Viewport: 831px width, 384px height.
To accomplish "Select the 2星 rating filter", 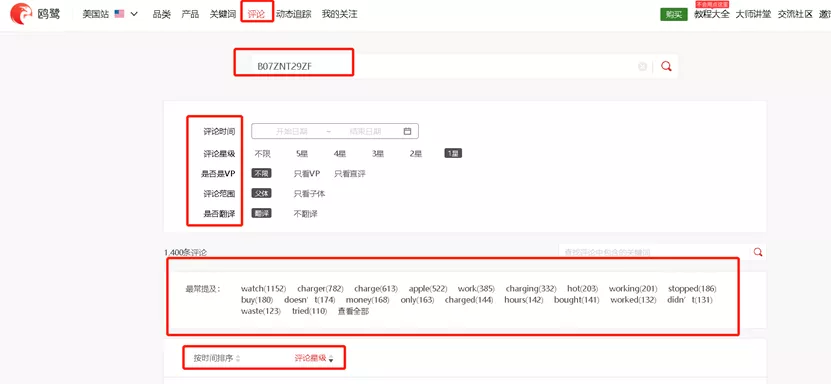I will pyautogui.click(x=416, y=154).
